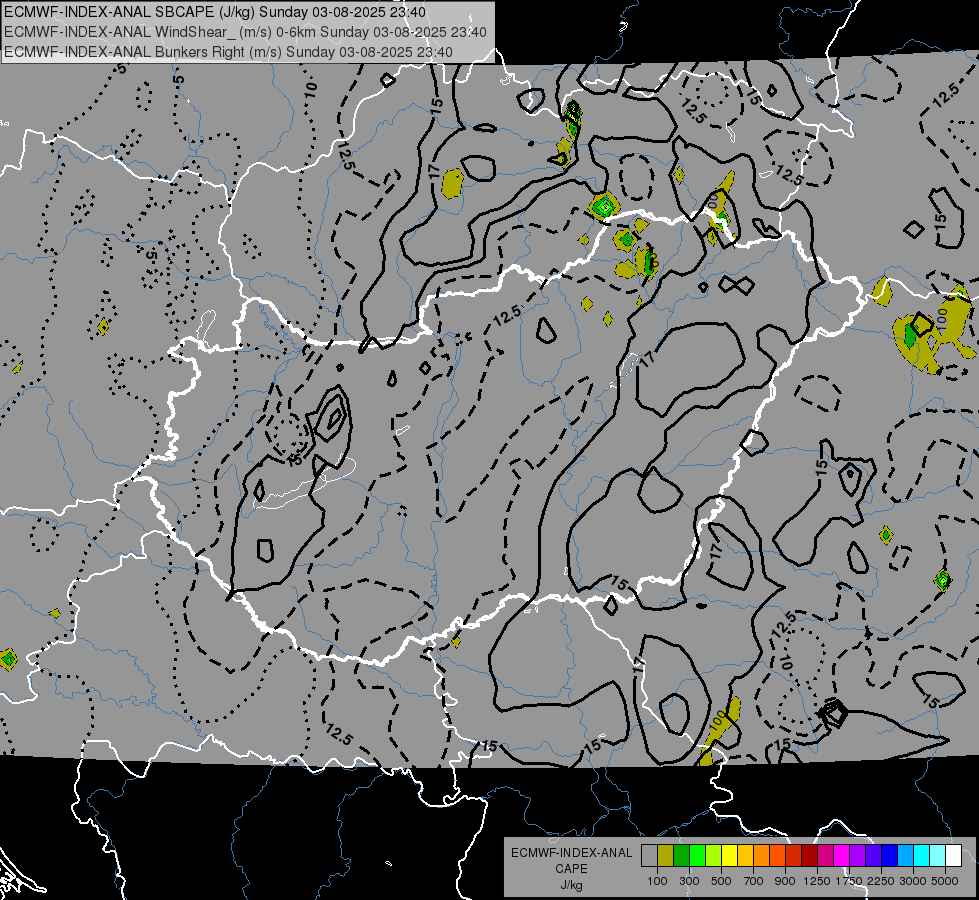Click the WindShear_ (m/s) 0-6km header line
This screenshot has width=979, height=900.
[x=245, y=32]
